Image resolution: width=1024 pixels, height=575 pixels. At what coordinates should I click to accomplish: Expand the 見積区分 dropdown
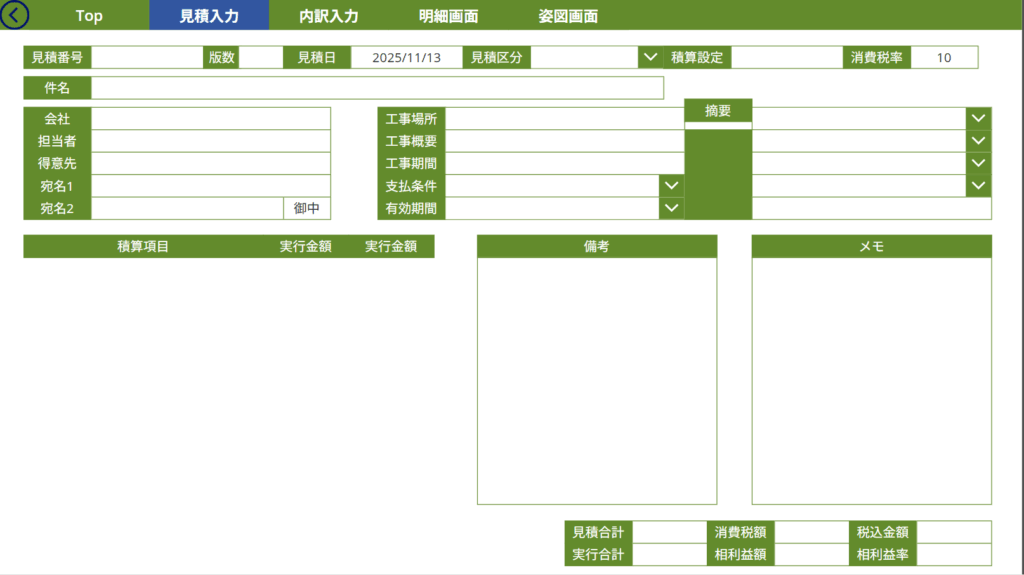[x=650, y=57]
